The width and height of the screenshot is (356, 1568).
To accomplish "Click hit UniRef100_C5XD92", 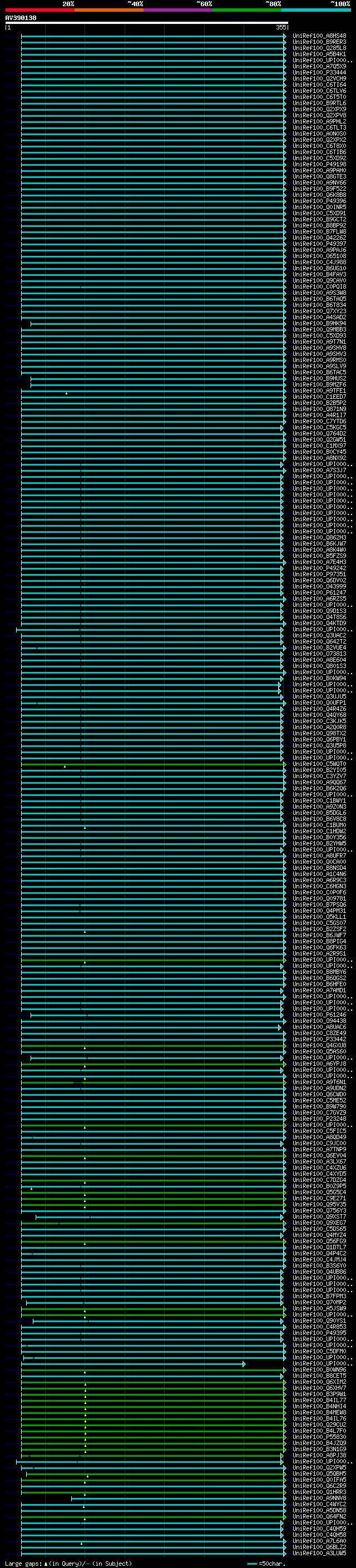I will tap(319, 159).
